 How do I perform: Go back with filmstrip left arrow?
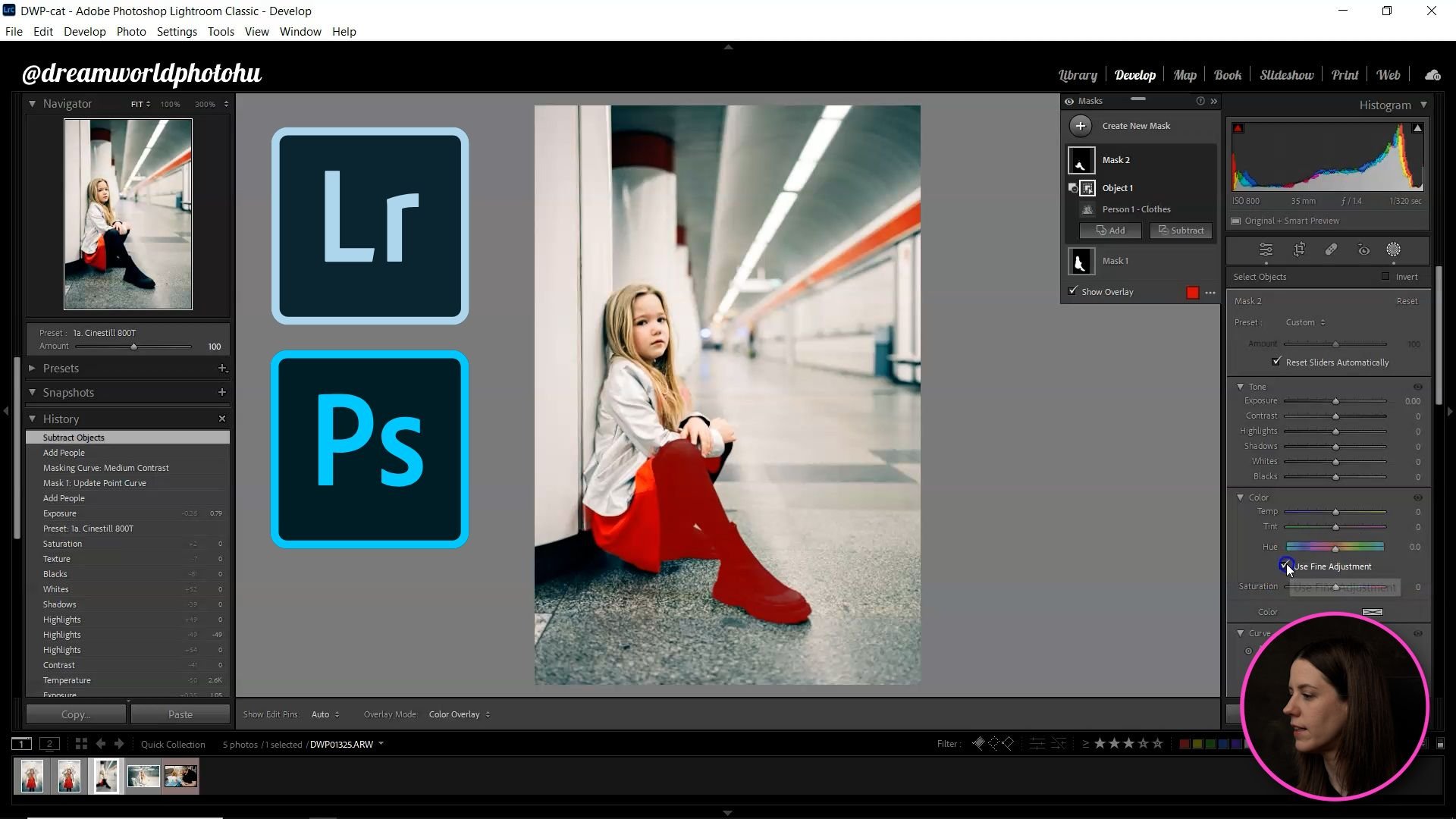pyautogui.click(x=100, y=744)
